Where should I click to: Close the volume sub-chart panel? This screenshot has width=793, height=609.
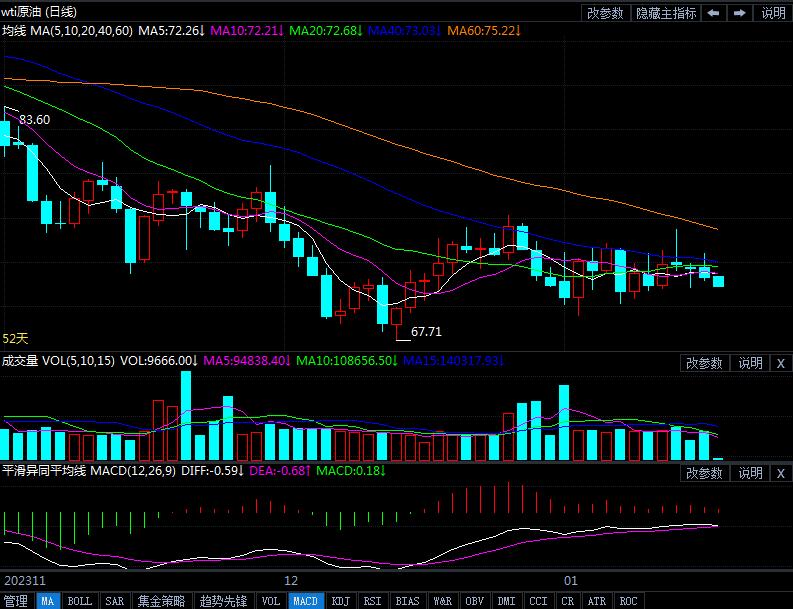[780, 363]
